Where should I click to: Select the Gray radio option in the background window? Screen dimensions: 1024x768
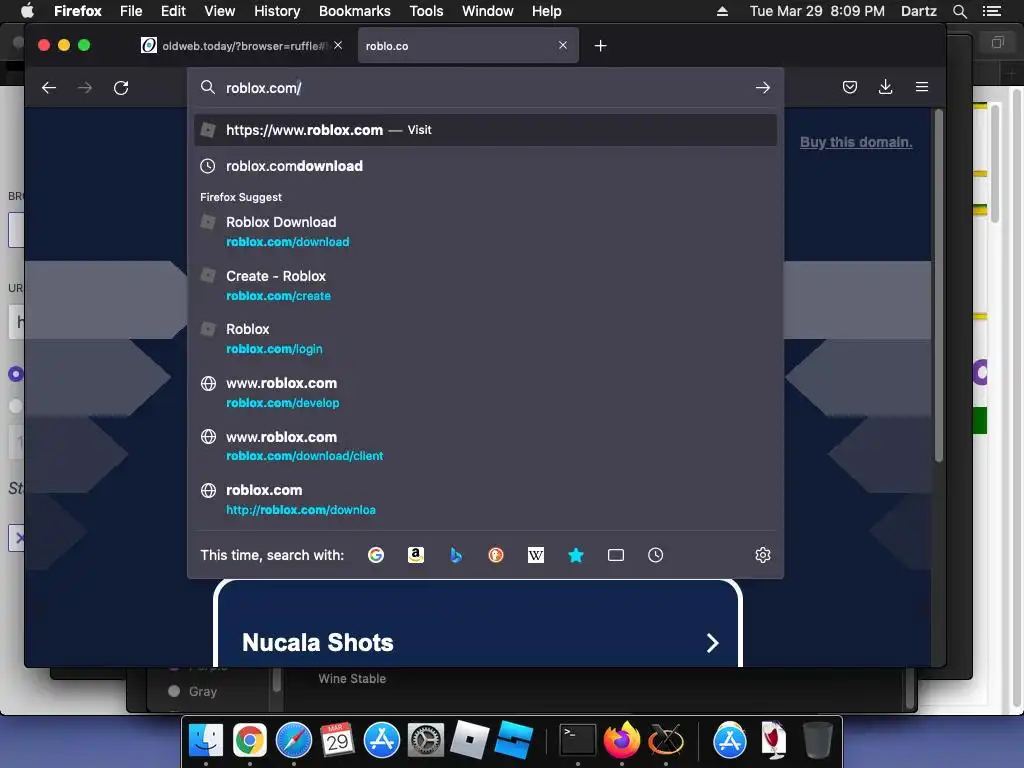[174, 692]
